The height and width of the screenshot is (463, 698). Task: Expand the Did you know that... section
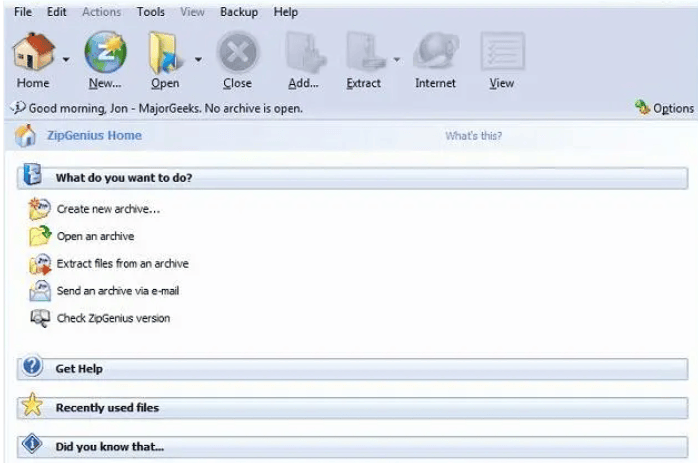tap(353, 447)
